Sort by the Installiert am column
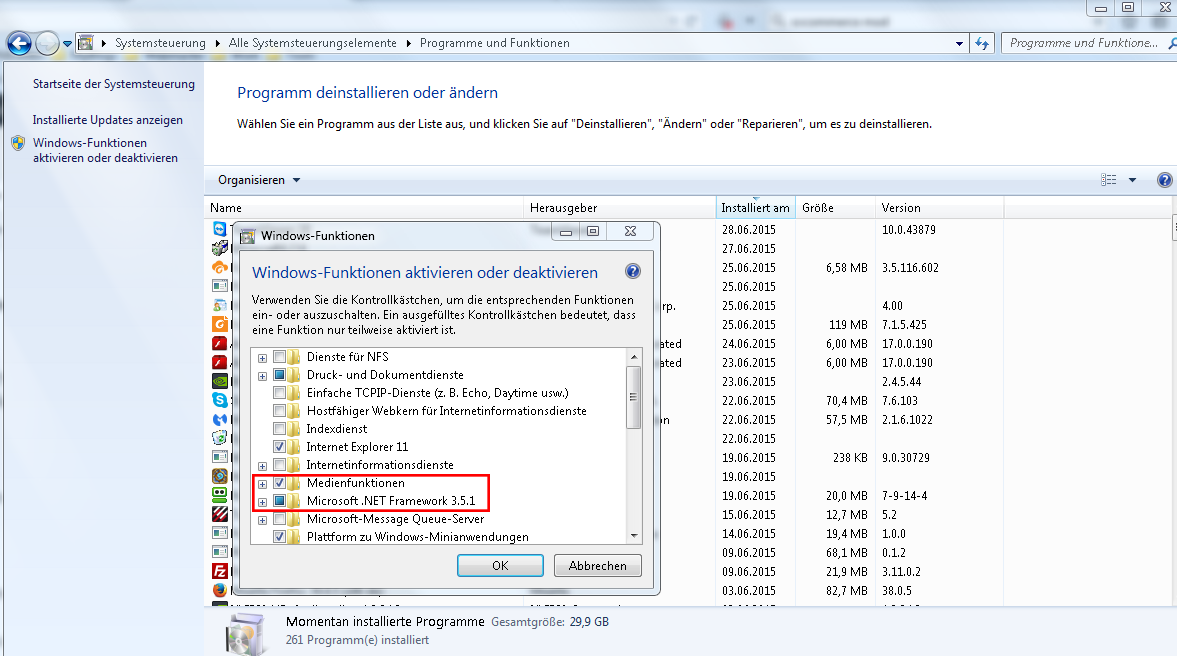This screenshot has width=1177, height=656. click(x=757, y=208)
